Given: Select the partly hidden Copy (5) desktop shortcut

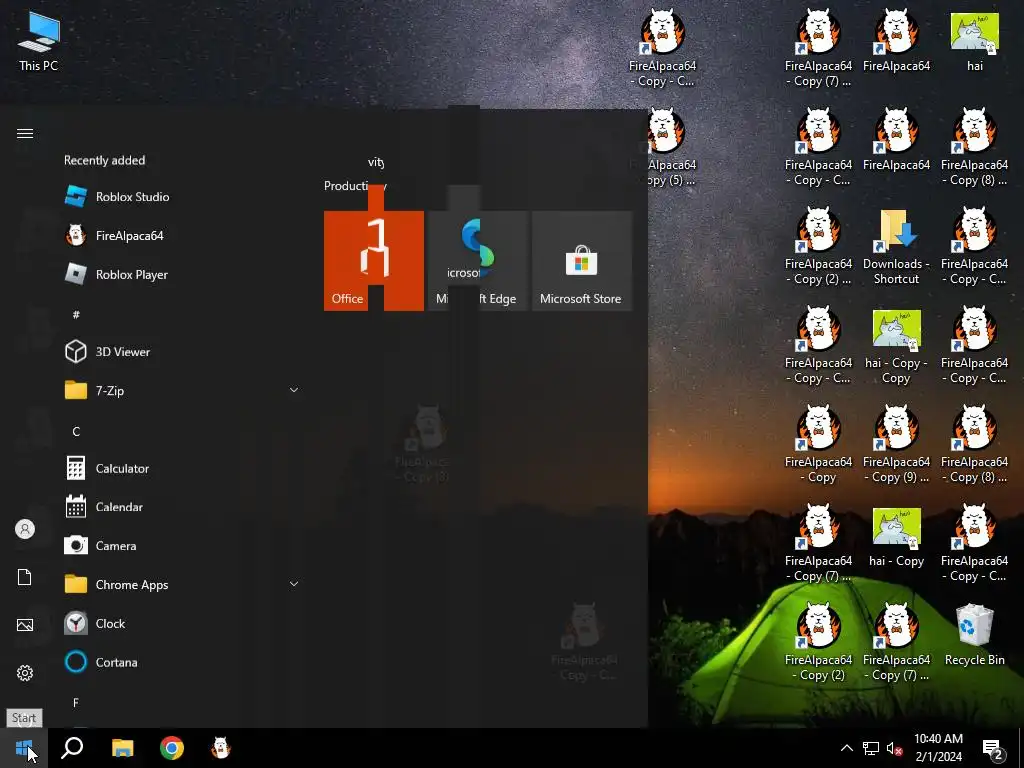Looking at the screenshot, I should (x=669, y=147).
